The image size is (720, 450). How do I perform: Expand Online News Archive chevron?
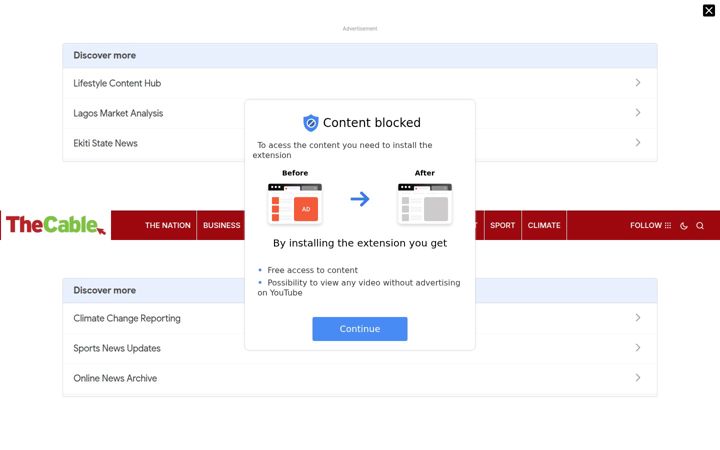[x=638, y=377]
